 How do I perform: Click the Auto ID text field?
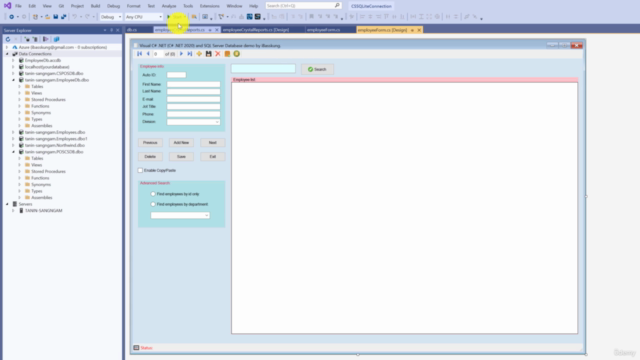pos(176,75)
